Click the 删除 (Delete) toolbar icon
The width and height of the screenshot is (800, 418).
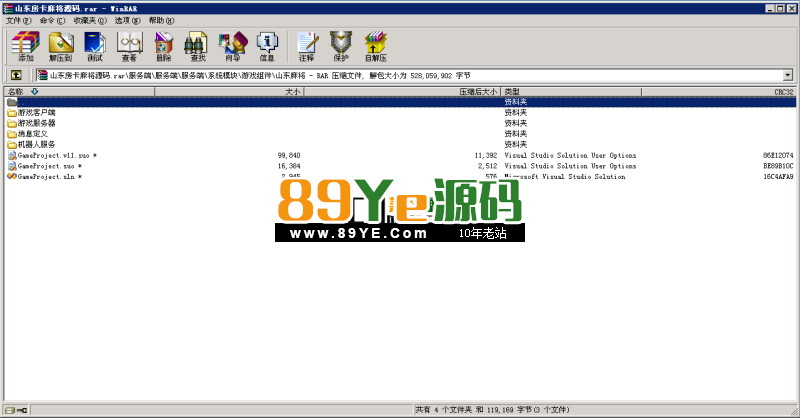pyautogui.click(x=163, y=46)
